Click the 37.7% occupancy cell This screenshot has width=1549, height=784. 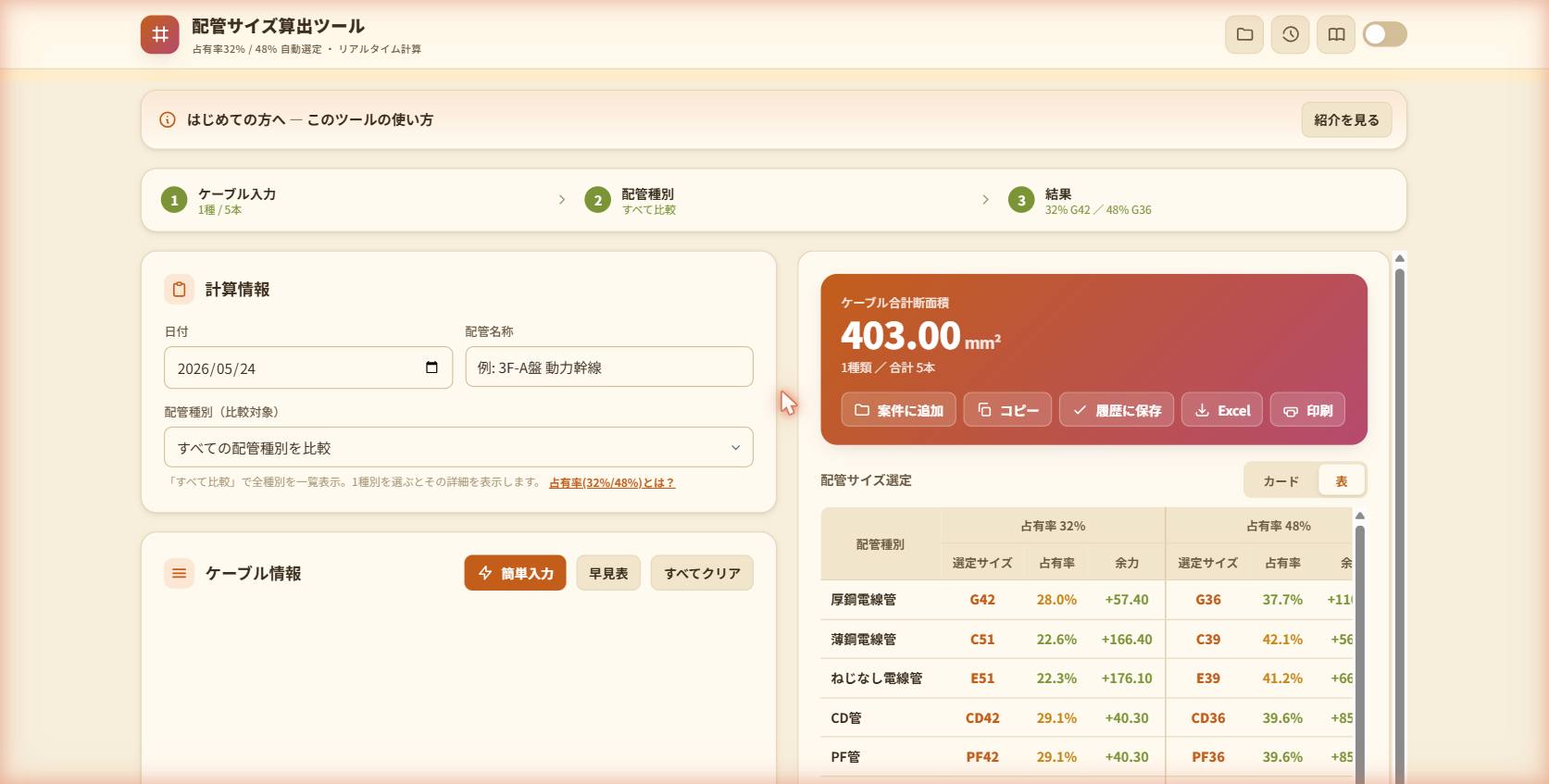(x=1282, y=600)
